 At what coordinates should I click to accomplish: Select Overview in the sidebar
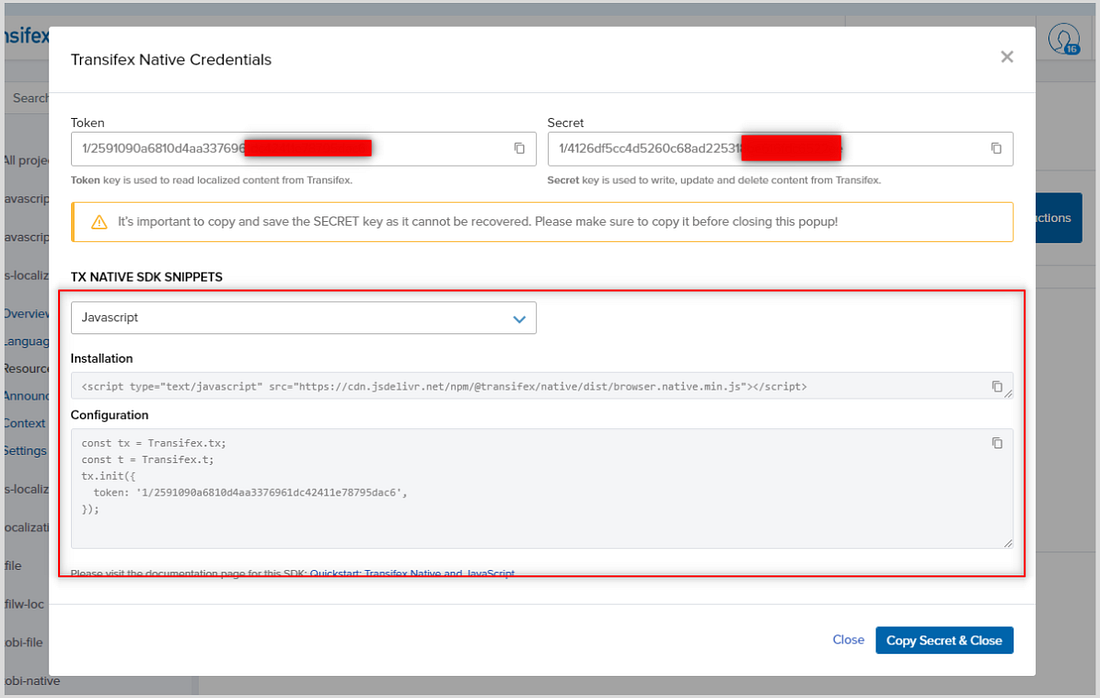point(25,313)
